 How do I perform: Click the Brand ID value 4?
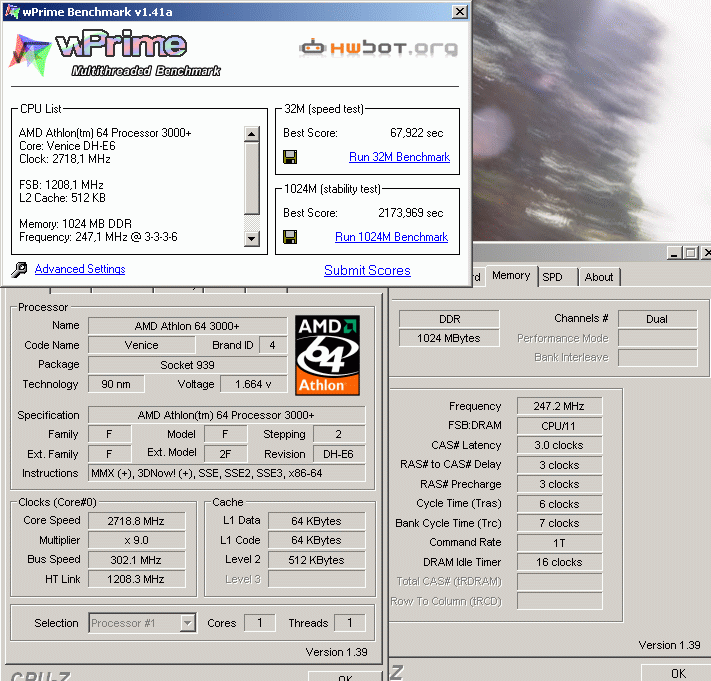click(273, 345)
